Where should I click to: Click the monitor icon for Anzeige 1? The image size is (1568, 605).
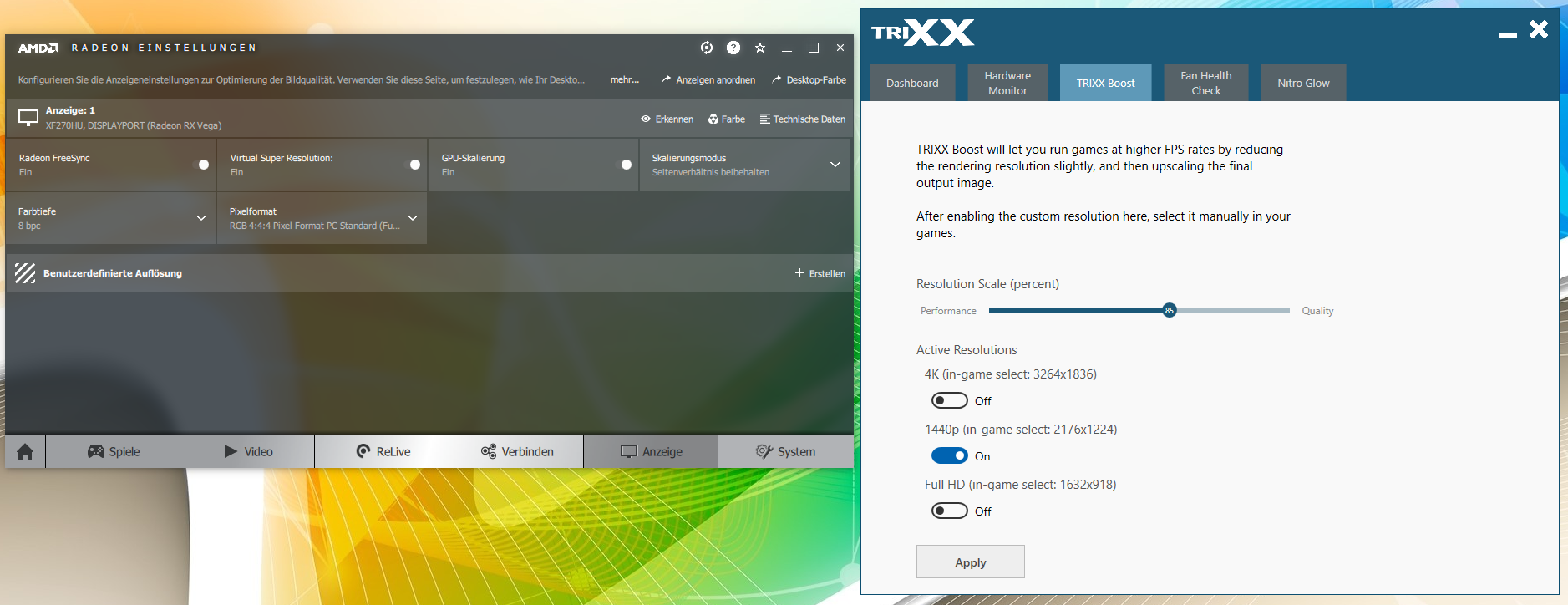click(x=28, y=118)
